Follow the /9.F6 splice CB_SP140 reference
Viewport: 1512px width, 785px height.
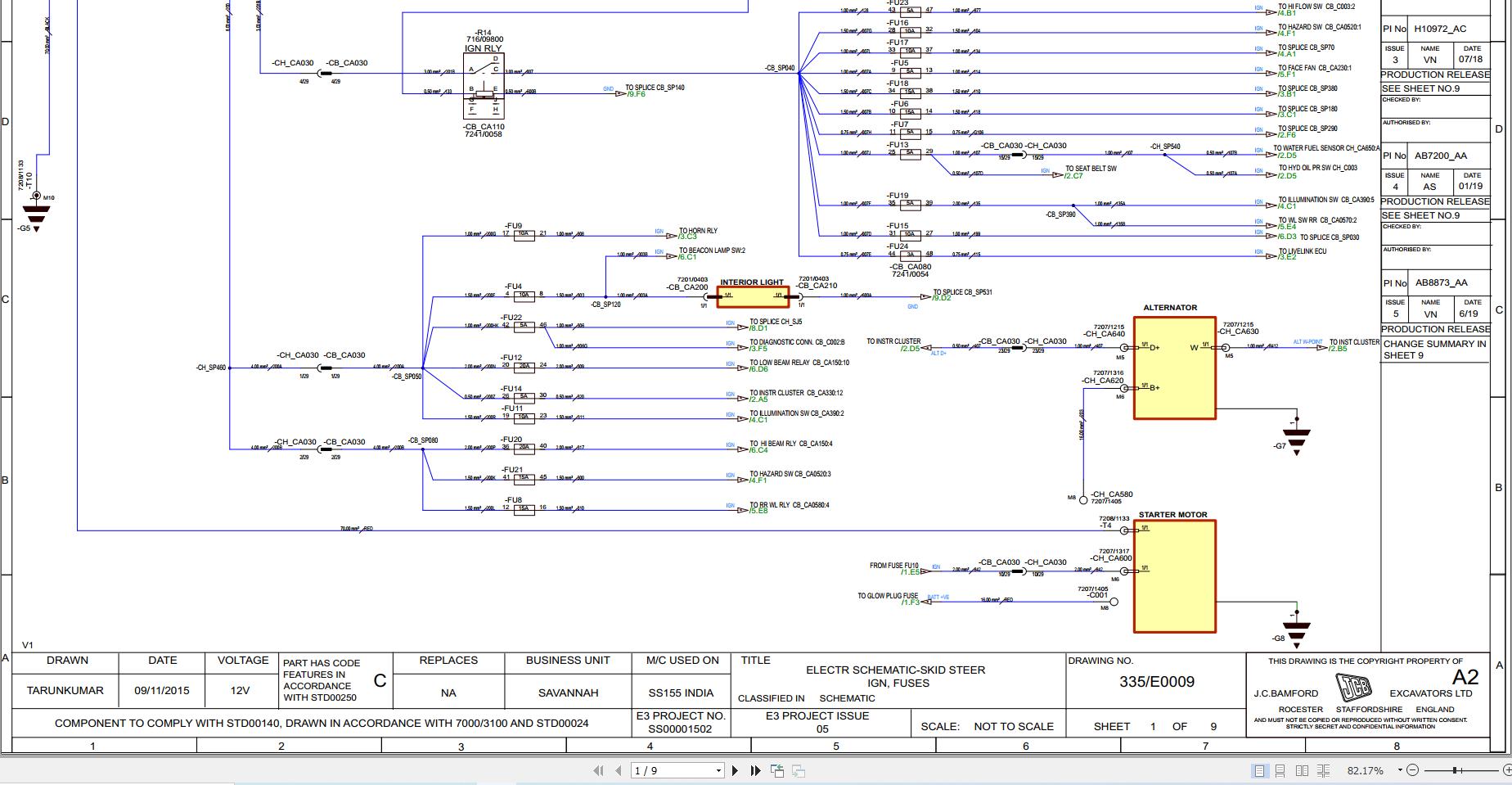point(636,94)
